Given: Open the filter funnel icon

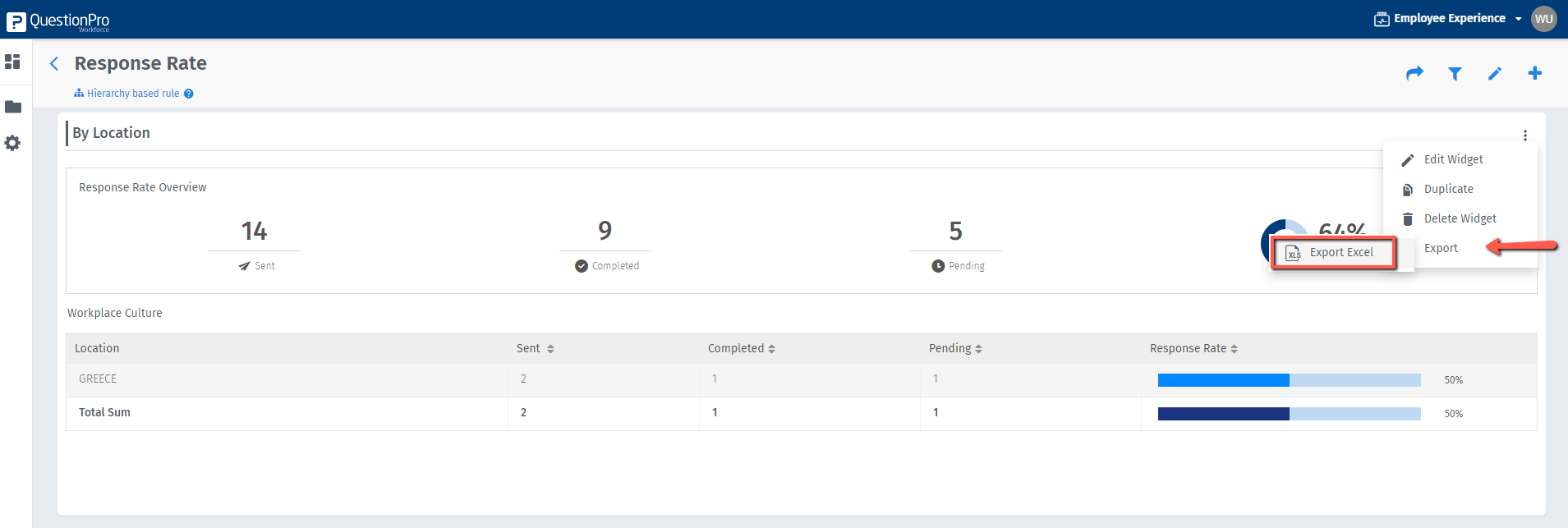Looking at the screenshot, I should tap(1455, 74).
